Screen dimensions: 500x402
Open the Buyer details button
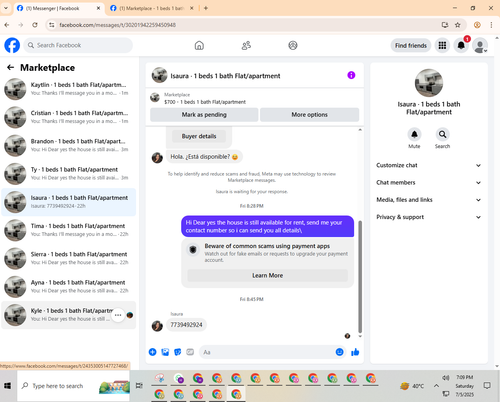(x=199, y=136)
